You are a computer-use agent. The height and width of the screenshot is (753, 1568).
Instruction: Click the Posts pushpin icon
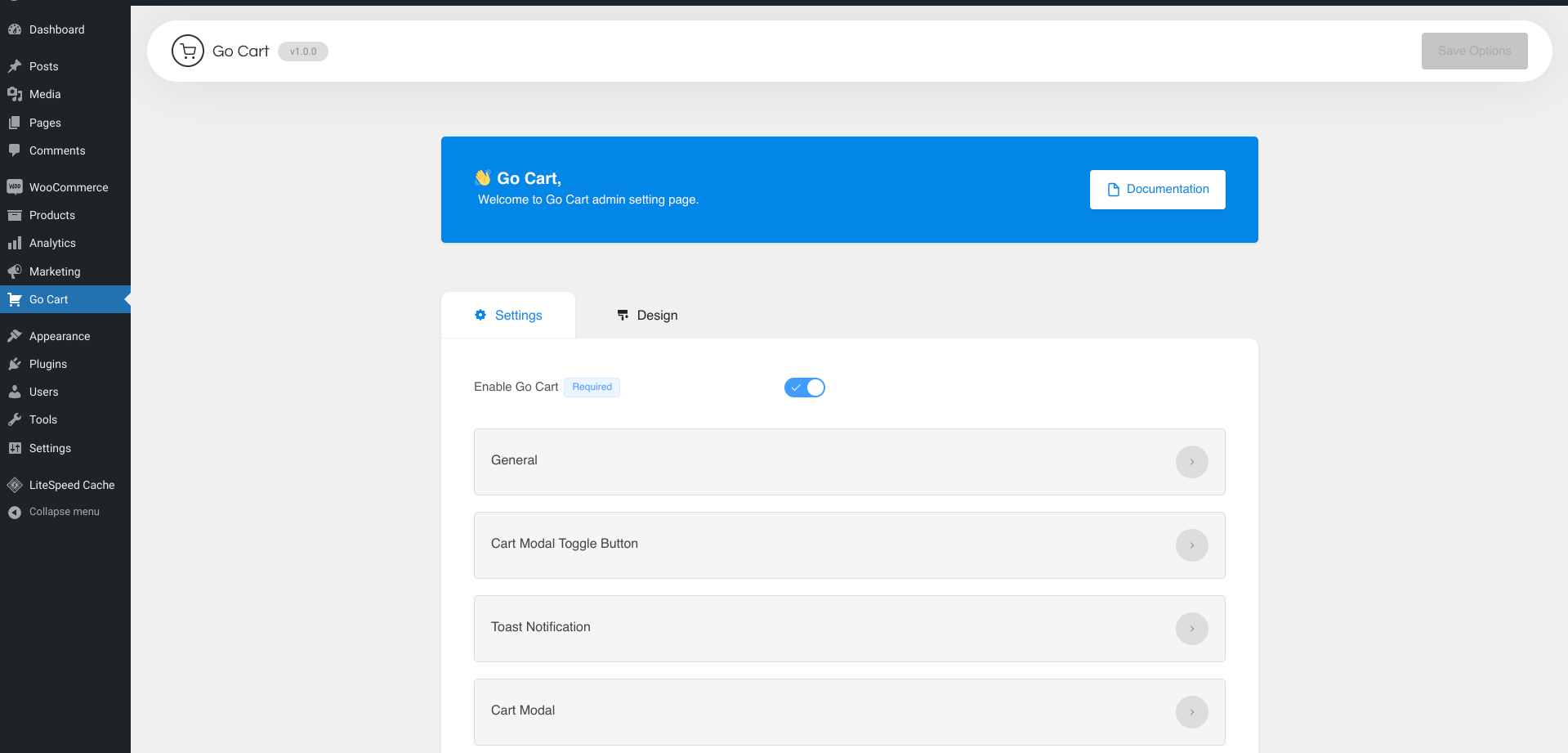point(15,66)
